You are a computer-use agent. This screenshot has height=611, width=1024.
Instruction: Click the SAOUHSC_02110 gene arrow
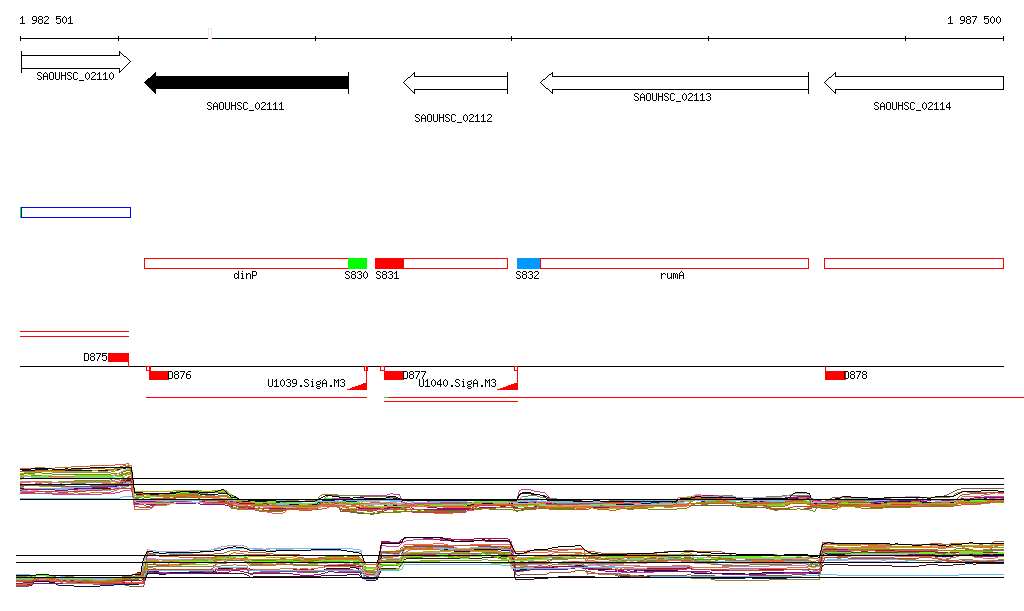[76, 62]
